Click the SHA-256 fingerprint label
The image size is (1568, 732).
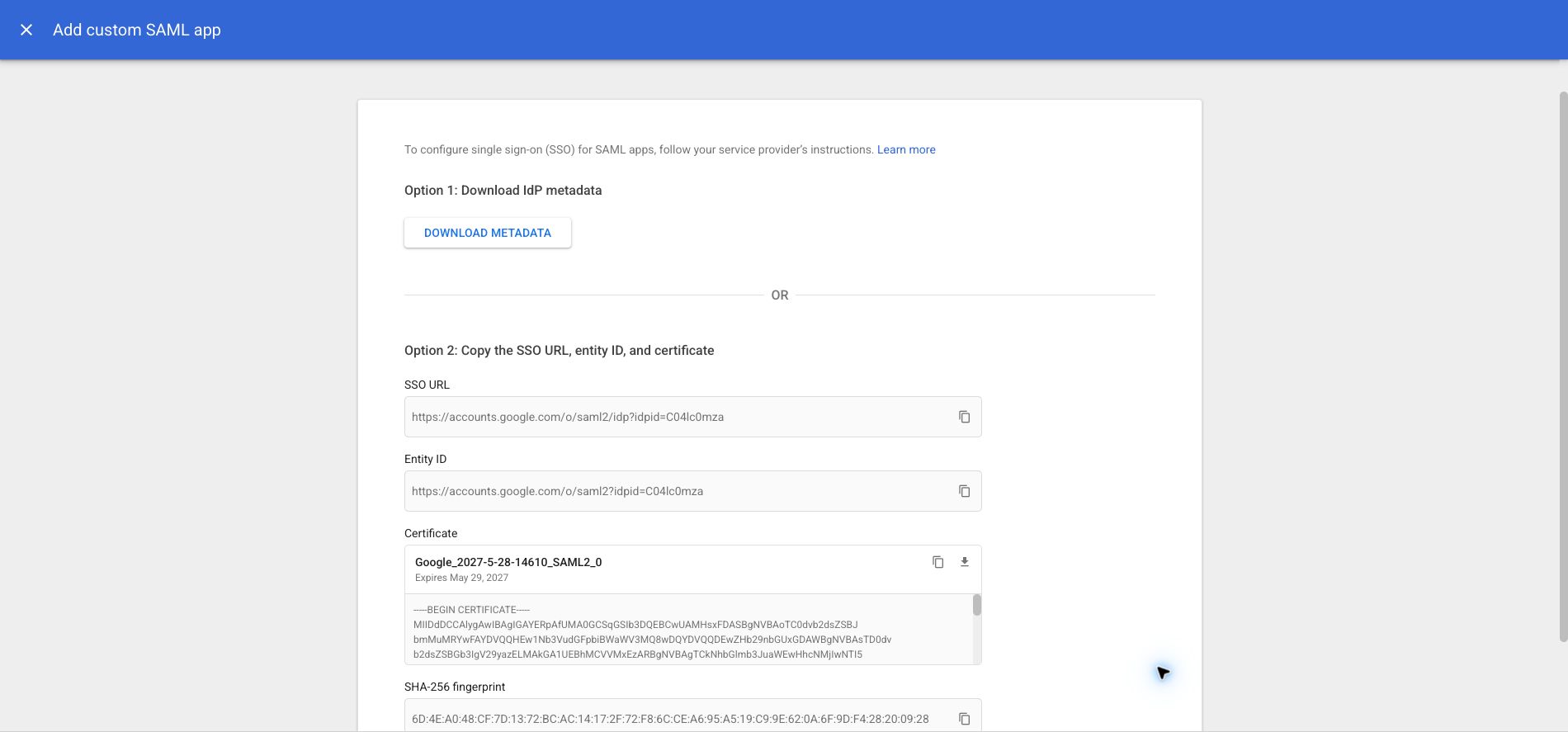click(x=455, y=687)
